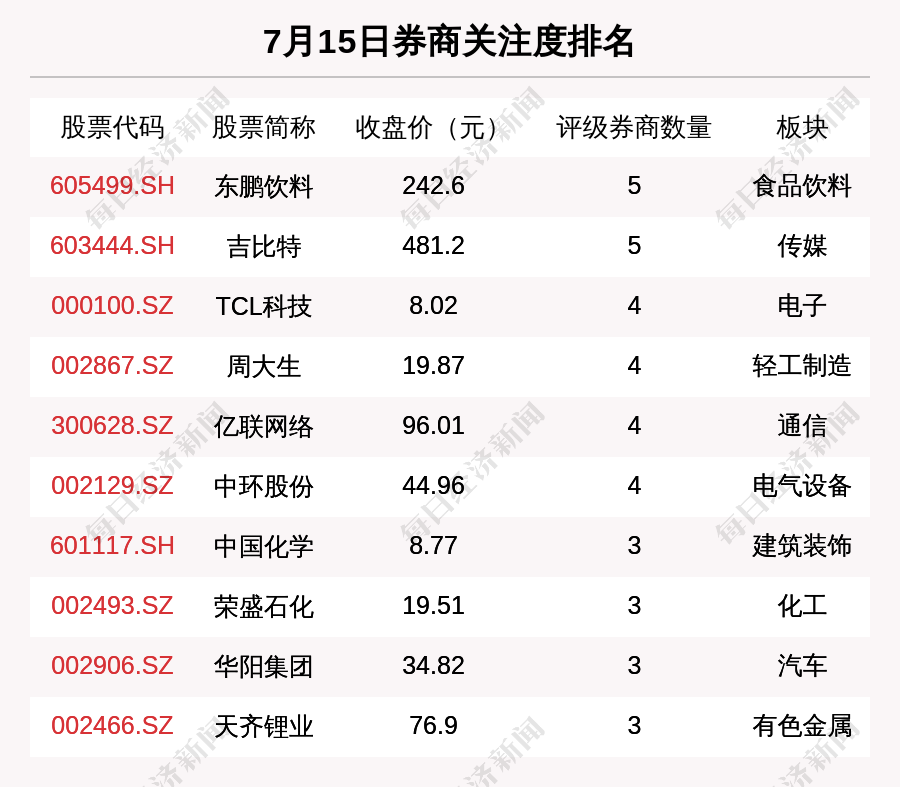
Task: Click broker count 5 in 东鹏饮料 row
Action: [x=634, y=186]
